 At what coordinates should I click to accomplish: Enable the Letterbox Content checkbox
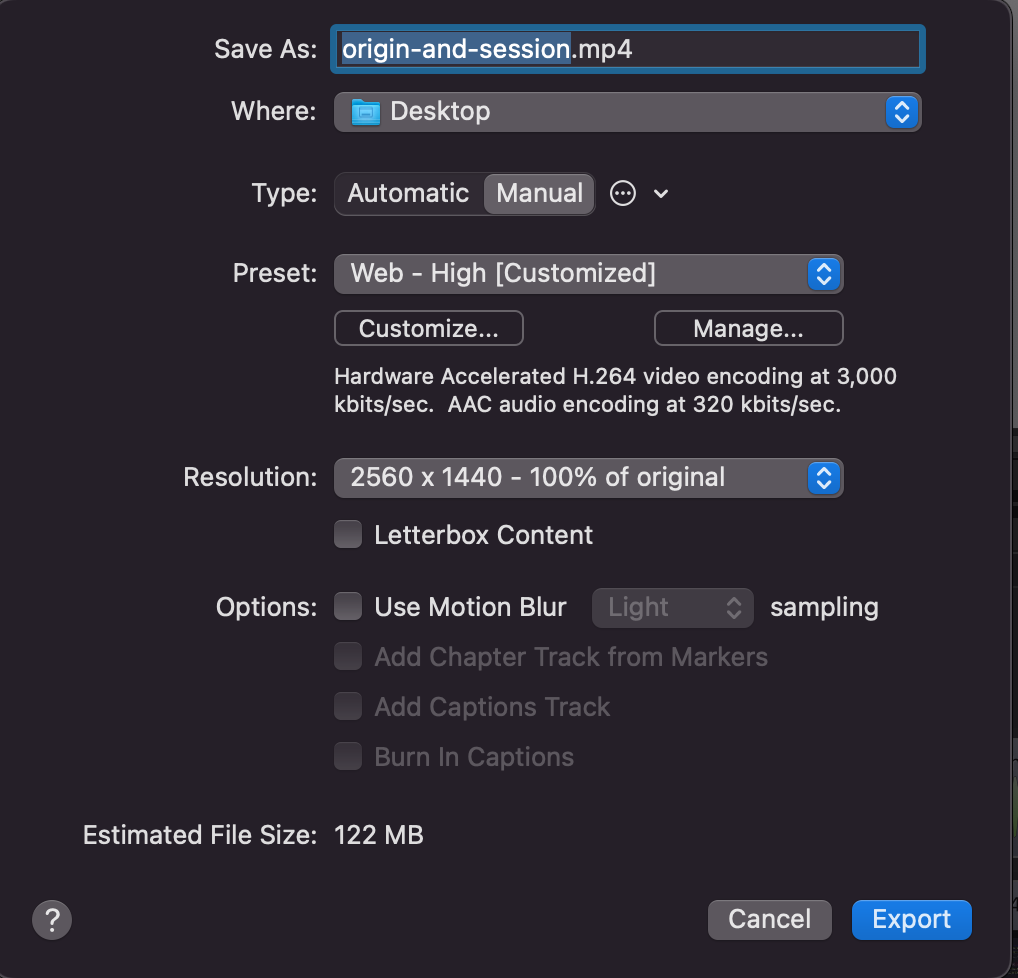tap(347, 534)
